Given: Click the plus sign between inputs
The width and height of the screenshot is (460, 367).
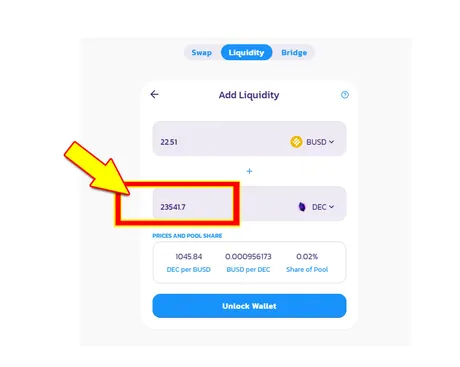Looking at the screenshot, I should point(249,171).
